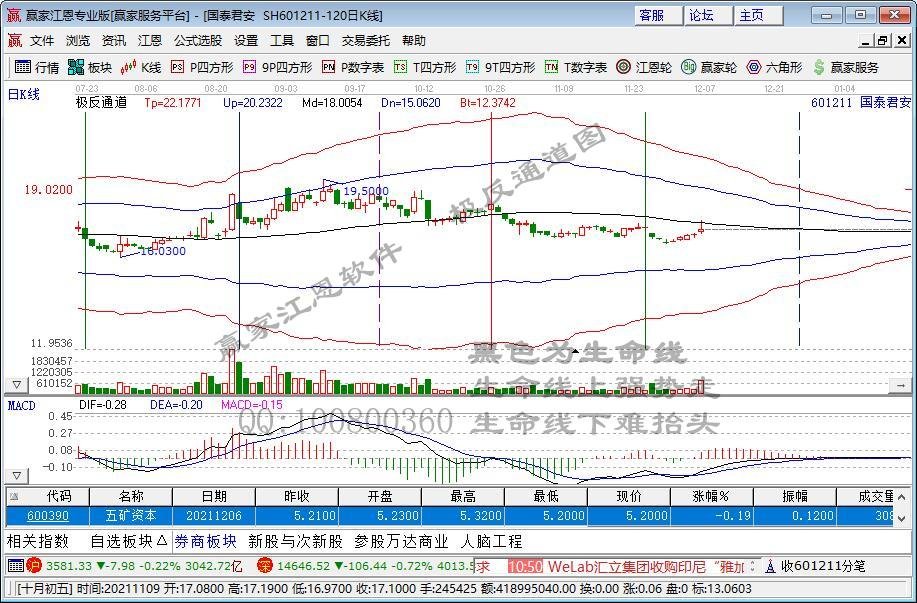Open the P四方形 tool
Screen dimensions: 917x603
coord(202,67)
